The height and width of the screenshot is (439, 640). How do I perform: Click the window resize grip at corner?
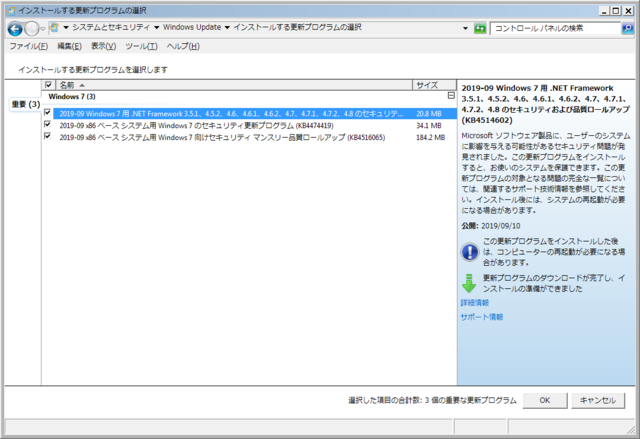pos(631,429)
